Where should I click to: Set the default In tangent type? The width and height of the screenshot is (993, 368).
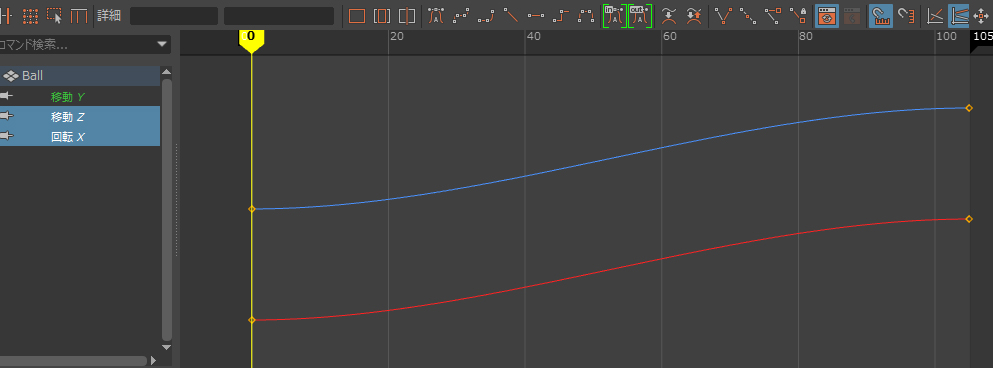click(614, 16)
